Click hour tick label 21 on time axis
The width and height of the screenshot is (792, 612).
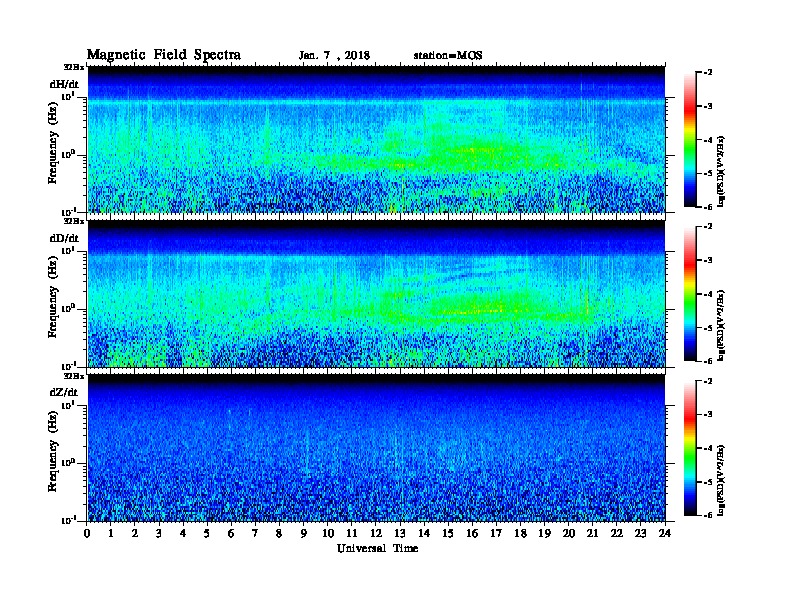point(593,534)
